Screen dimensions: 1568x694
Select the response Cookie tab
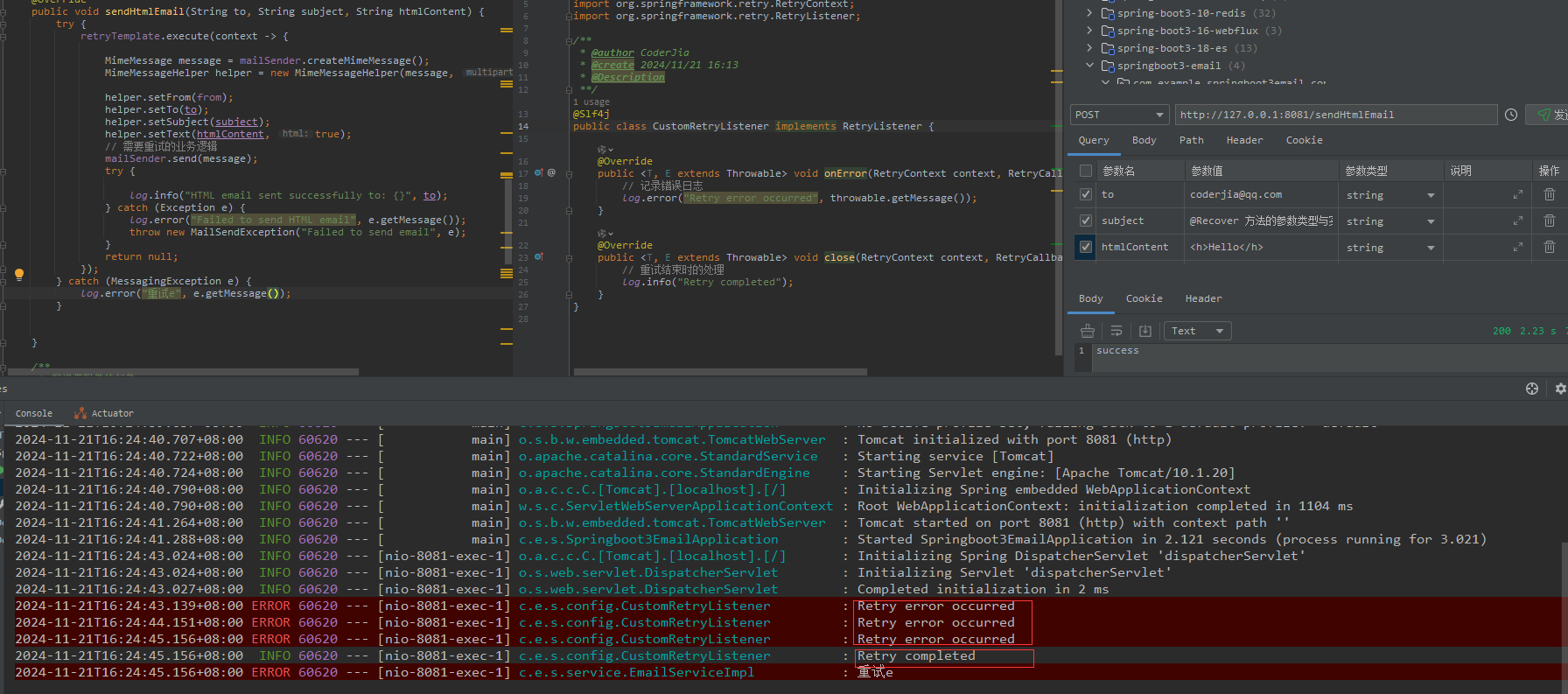click(x=1144, y=298)
